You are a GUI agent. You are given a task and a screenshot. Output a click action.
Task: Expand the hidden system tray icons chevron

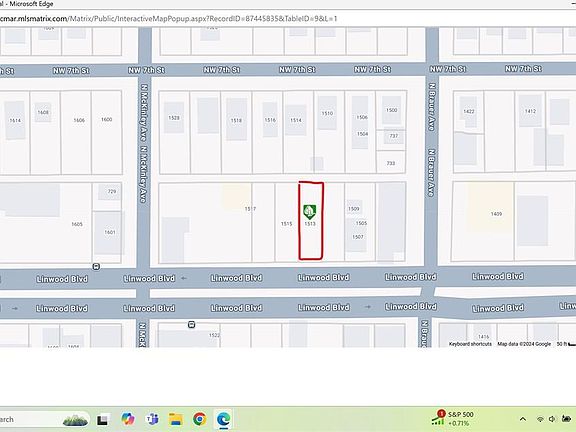(523, 419)
